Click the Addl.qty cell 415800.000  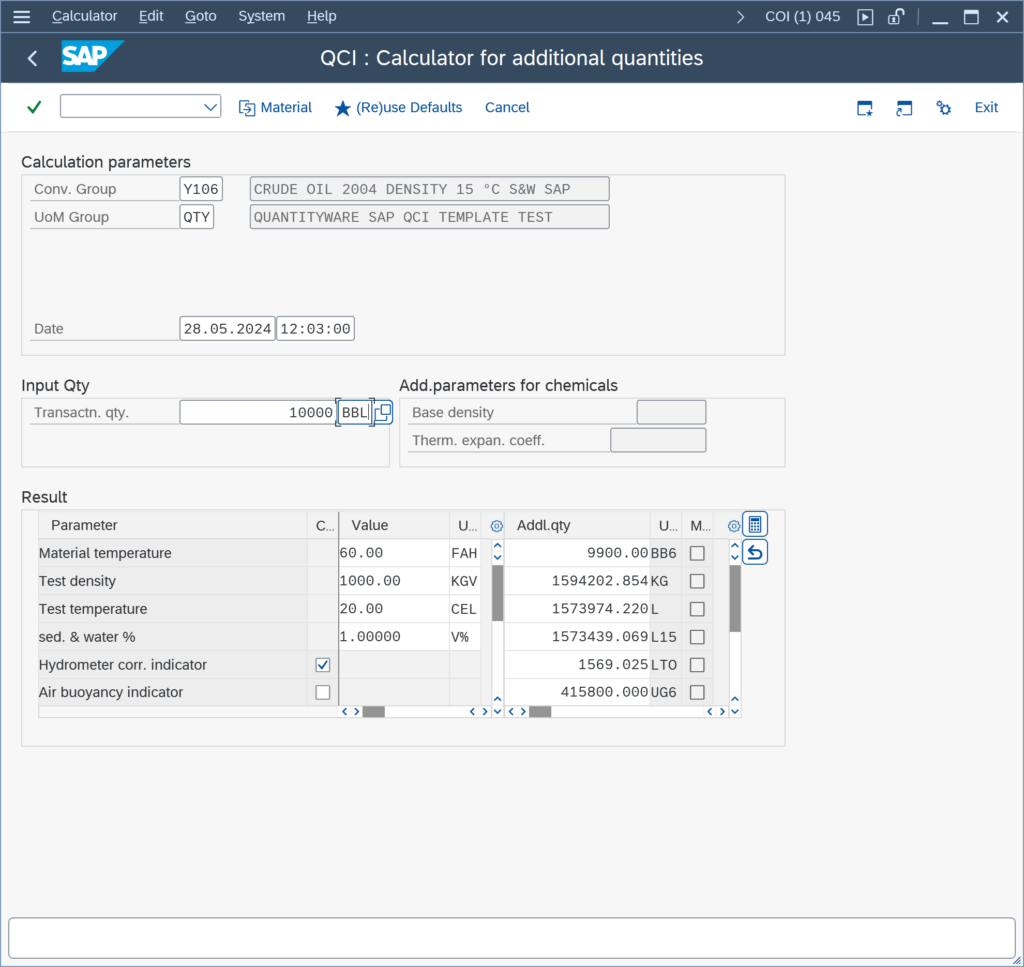577,692
